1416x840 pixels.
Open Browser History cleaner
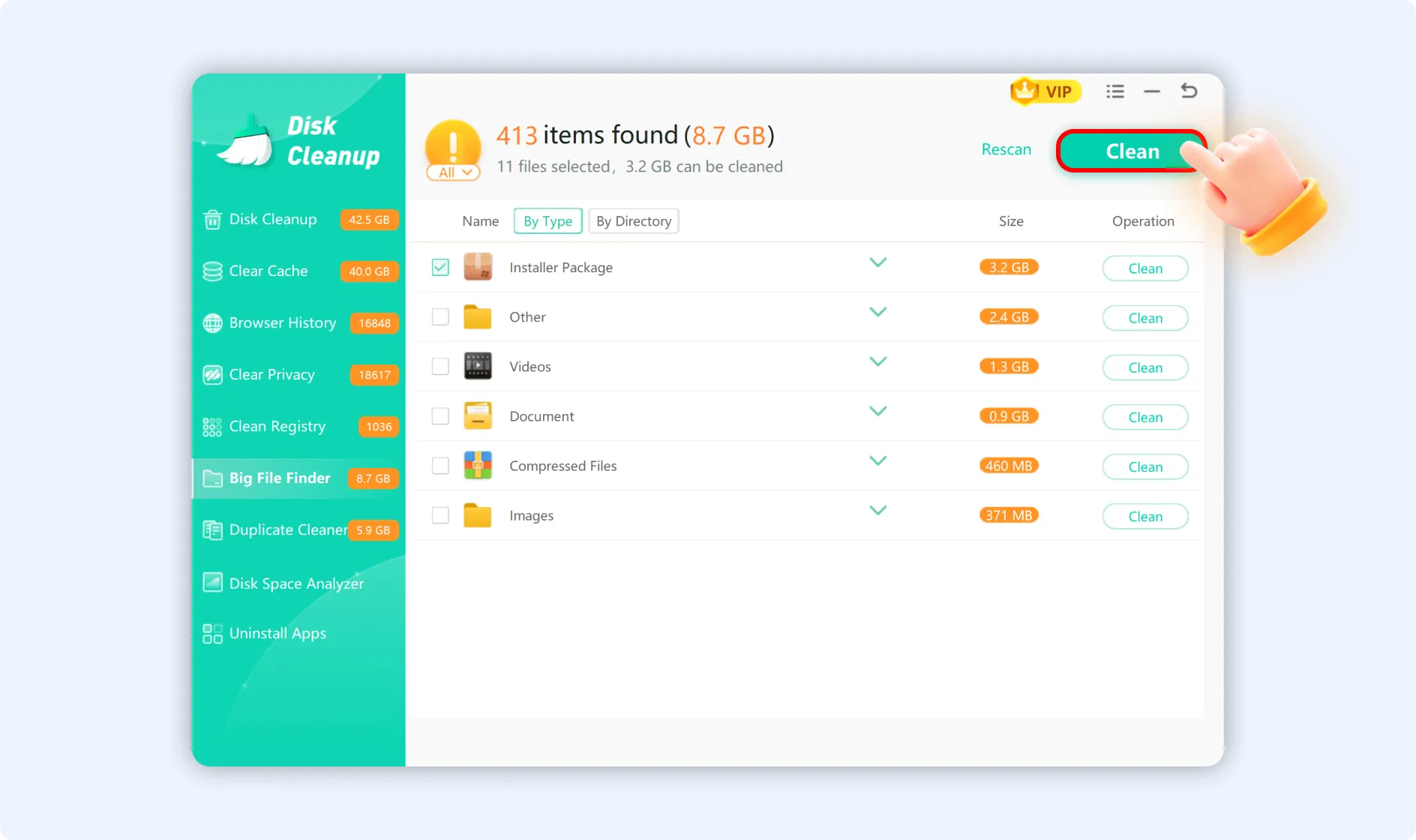tap(282, 322)
